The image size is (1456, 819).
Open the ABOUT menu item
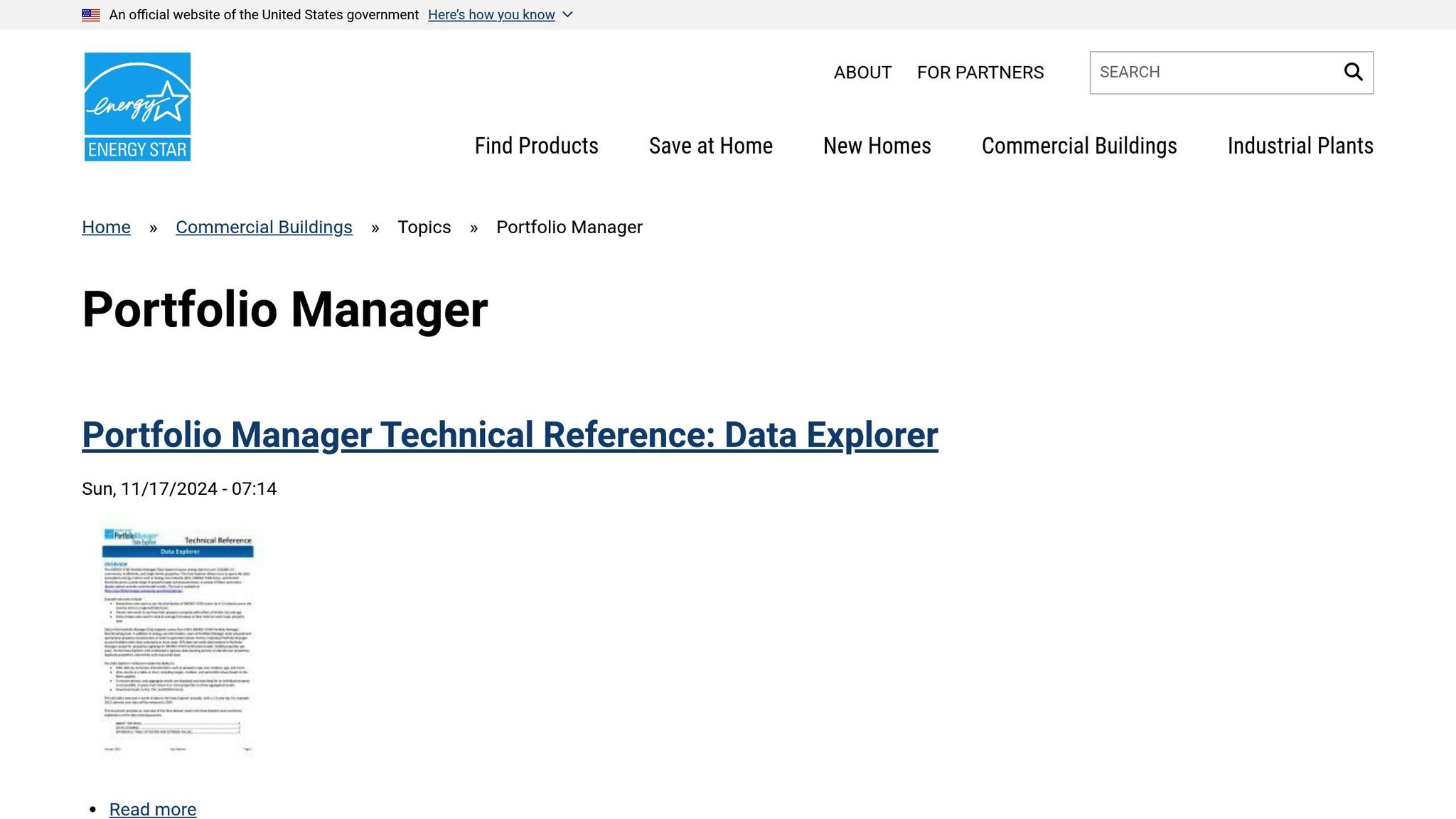point(862,73)
